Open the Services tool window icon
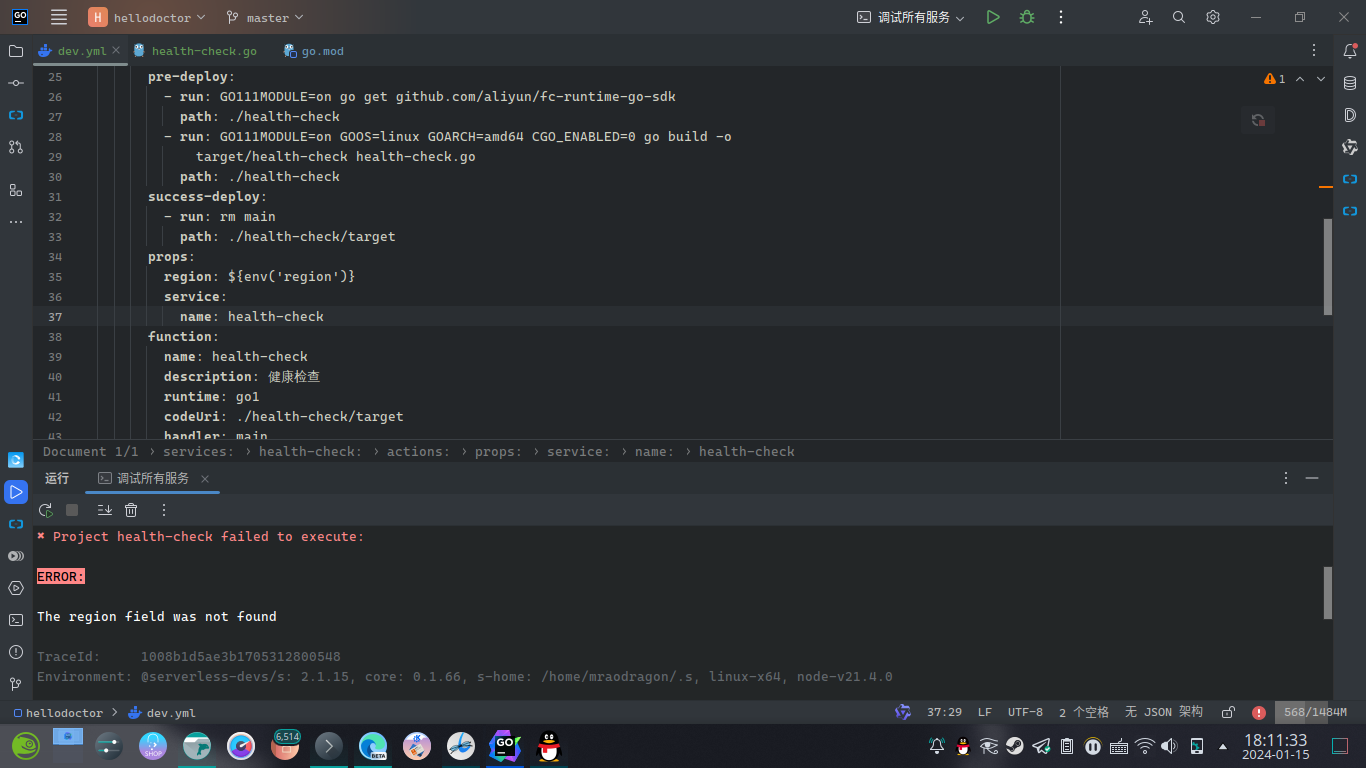 16,588
